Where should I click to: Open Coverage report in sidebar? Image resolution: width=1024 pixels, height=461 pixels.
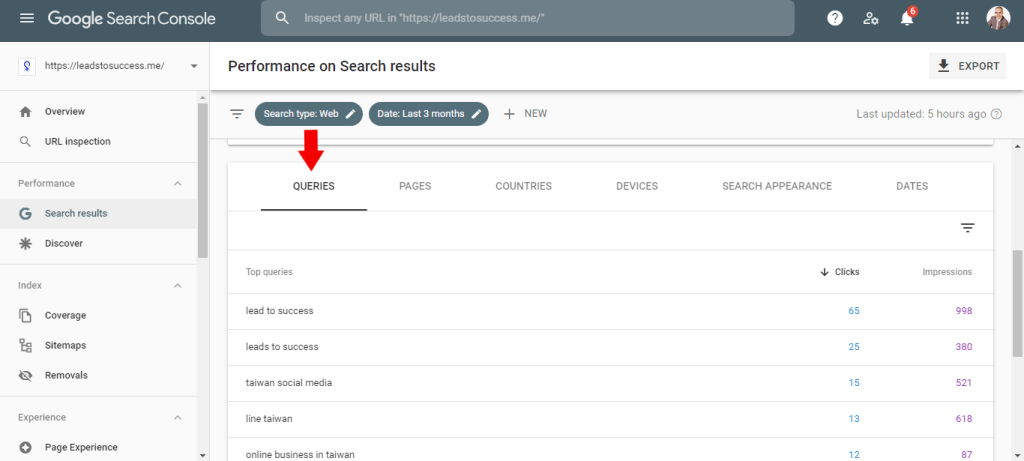tap(98, 315)
